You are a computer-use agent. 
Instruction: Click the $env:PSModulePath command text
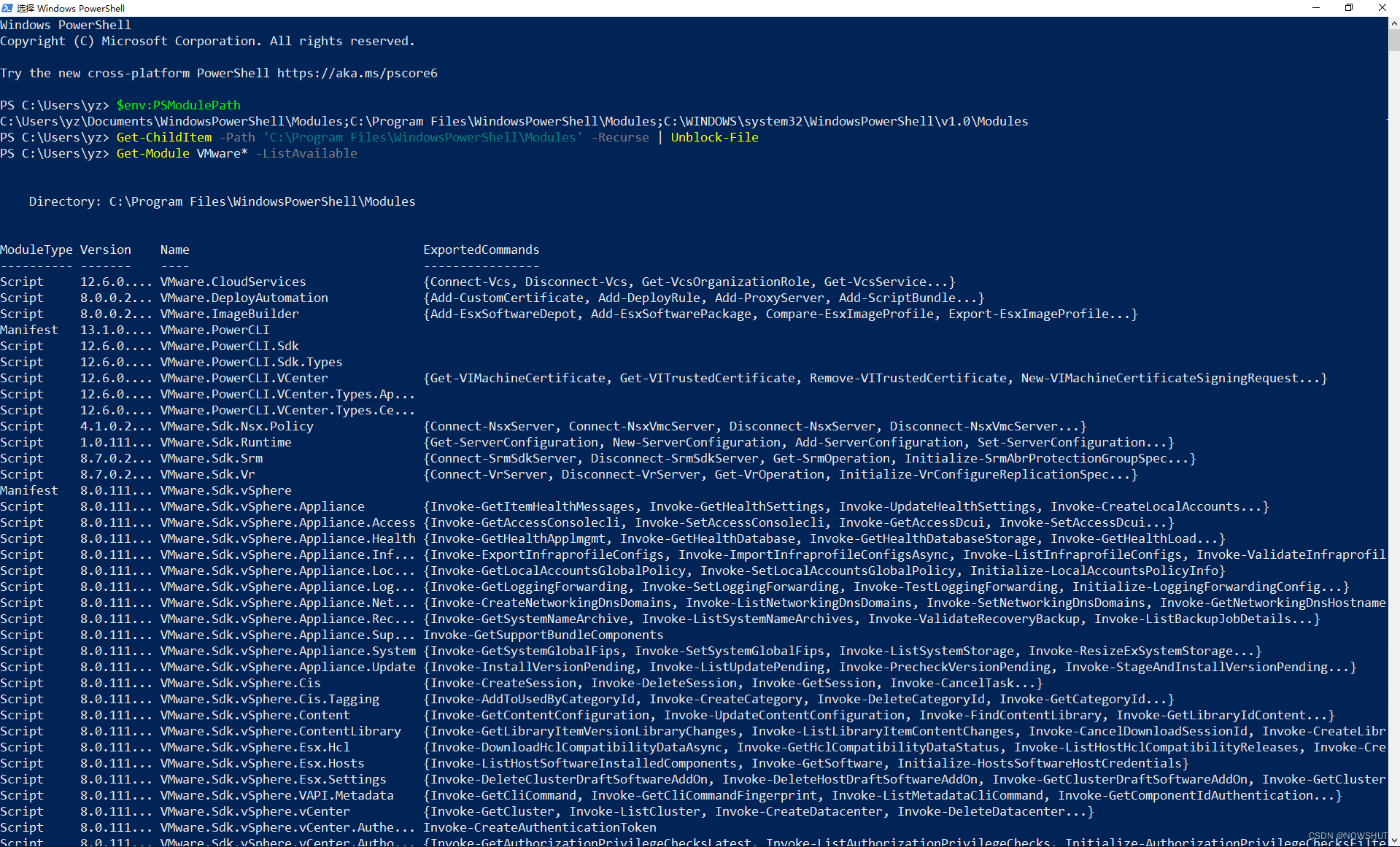[x=179, y=105]
